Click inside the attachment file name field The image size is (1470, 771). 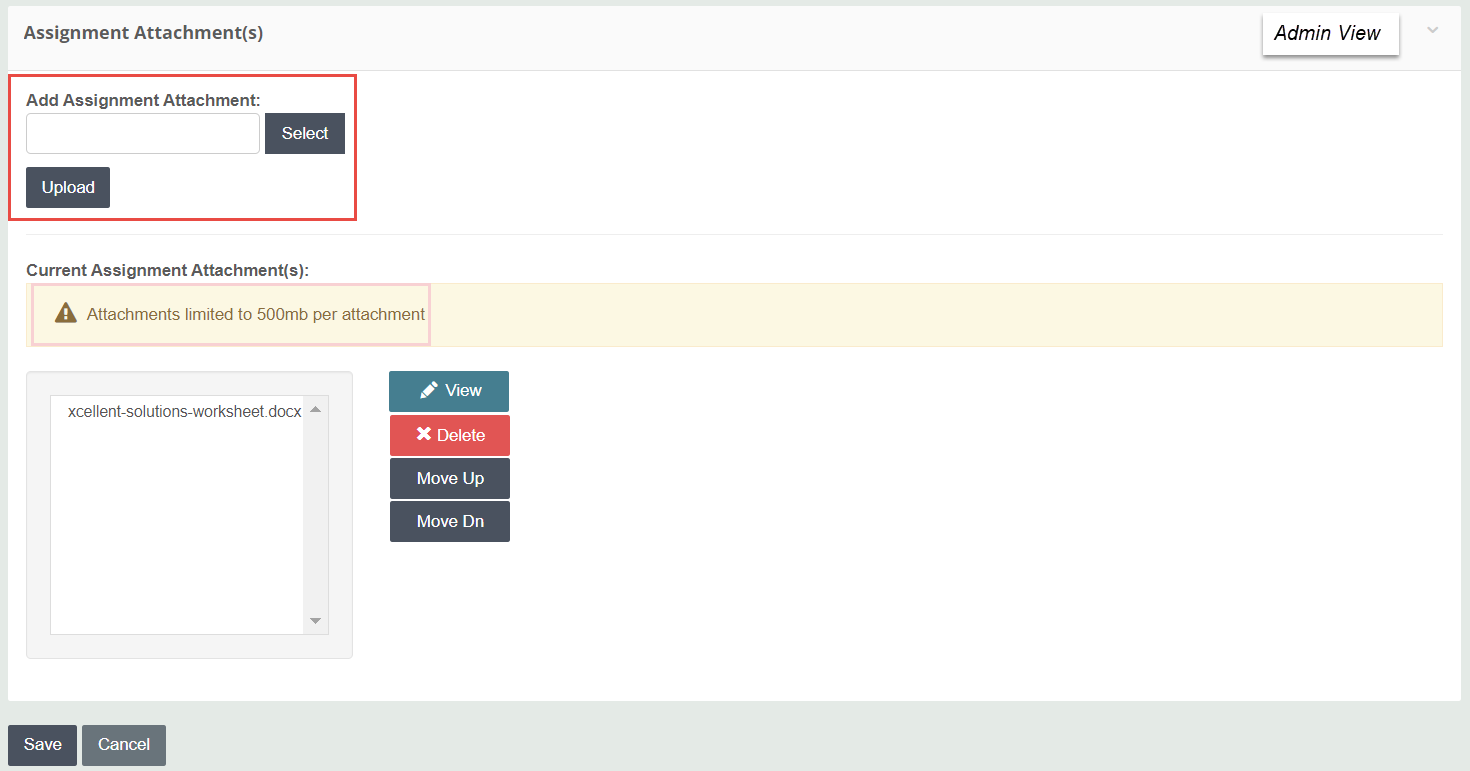142,133
